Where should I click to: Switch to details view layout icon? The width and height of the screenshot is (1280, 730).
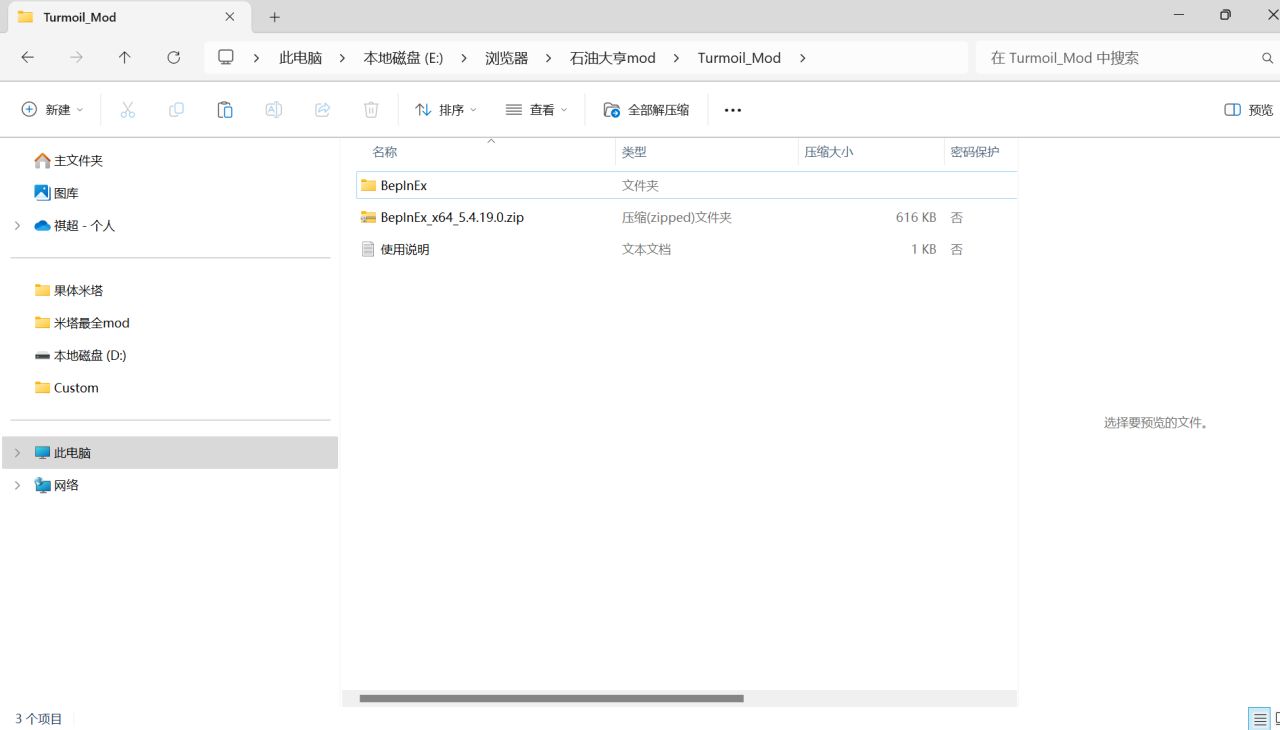tap(1260, 718)
